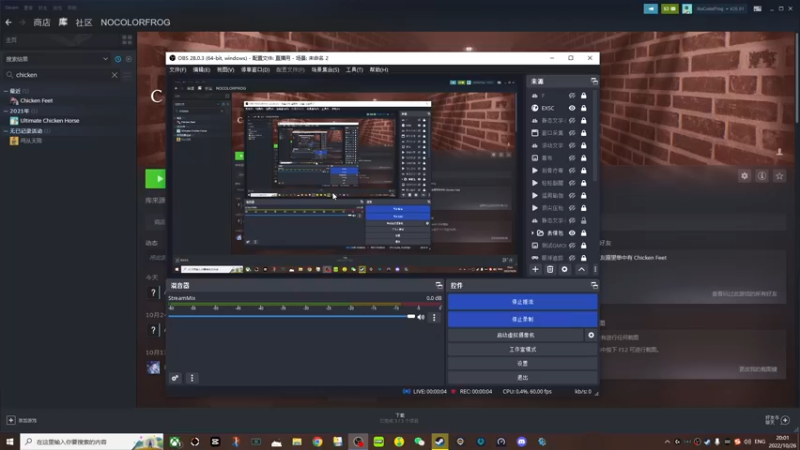
Task: Open Discord from the taskbar
Action: click(521, 441)
